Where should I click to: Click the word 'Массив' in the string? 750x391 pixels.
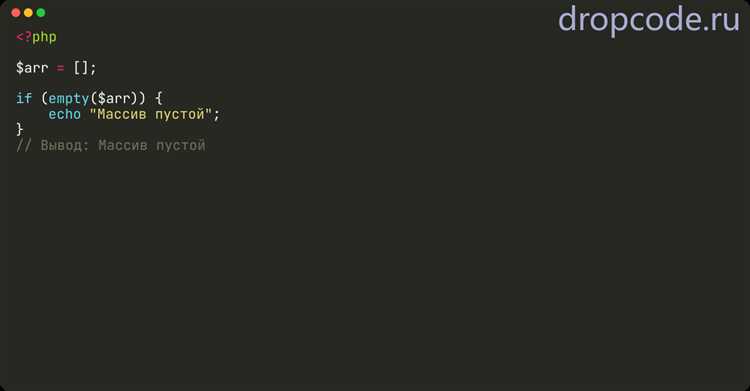coord(121,114)
